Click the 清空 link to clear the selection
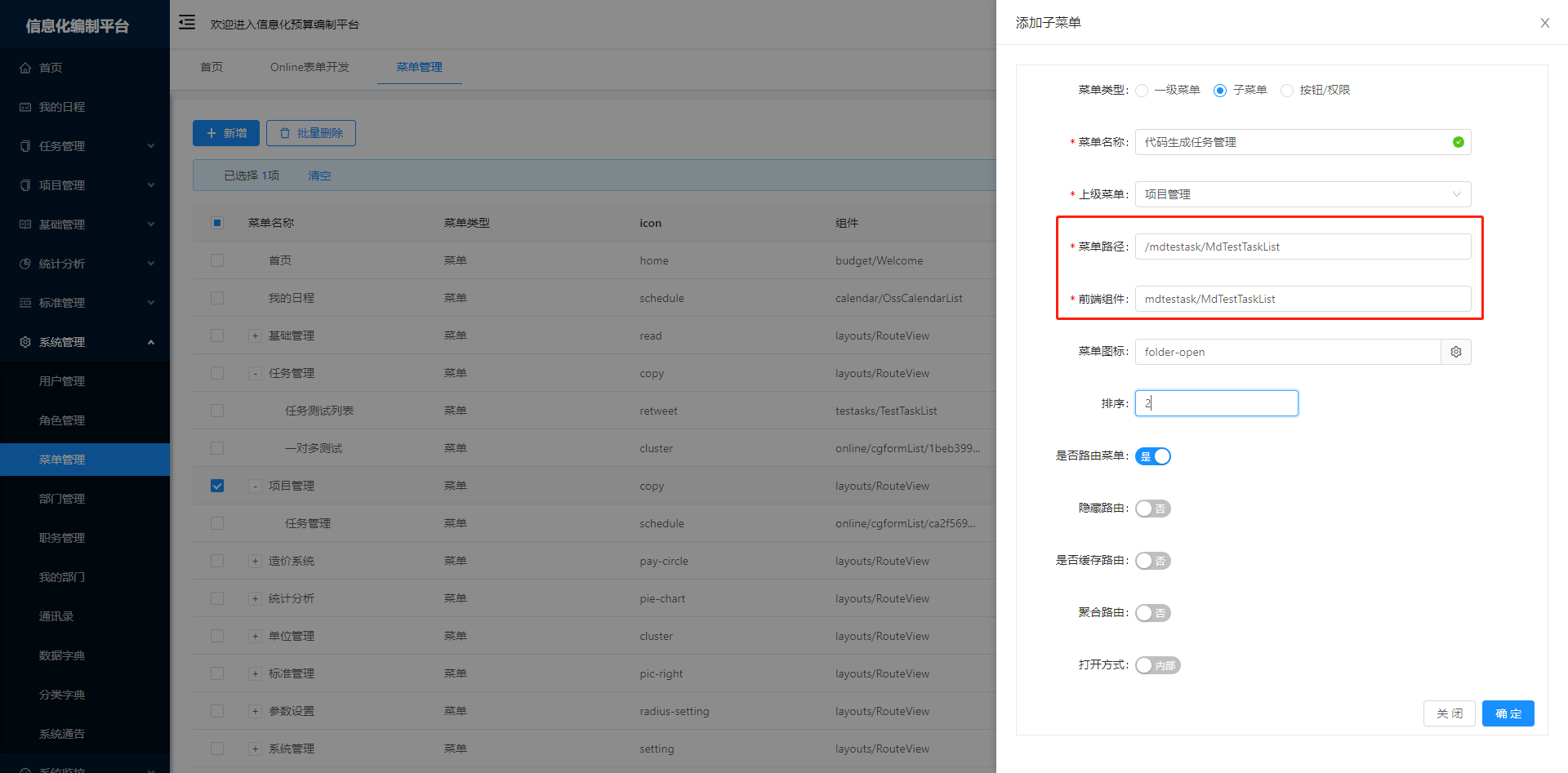This screenshot has height=773, width=1568. tap(319, 175)
